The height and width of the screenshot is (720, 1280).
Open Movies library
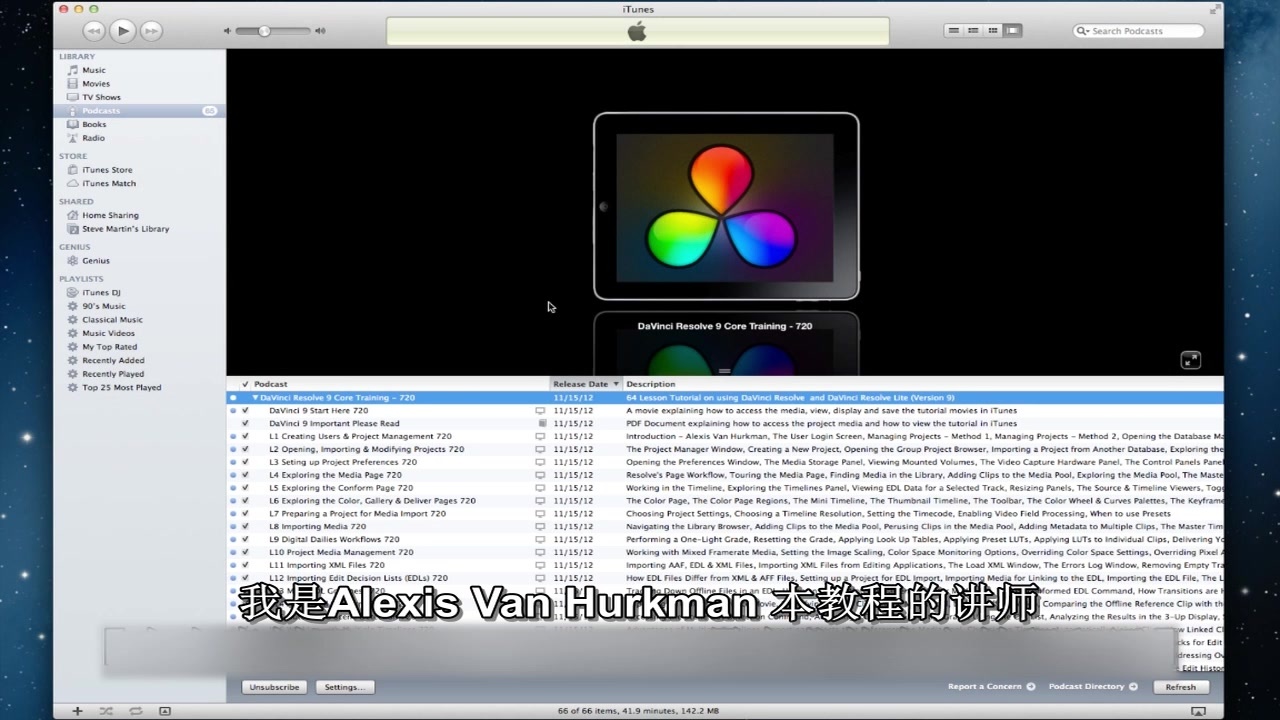96,84
